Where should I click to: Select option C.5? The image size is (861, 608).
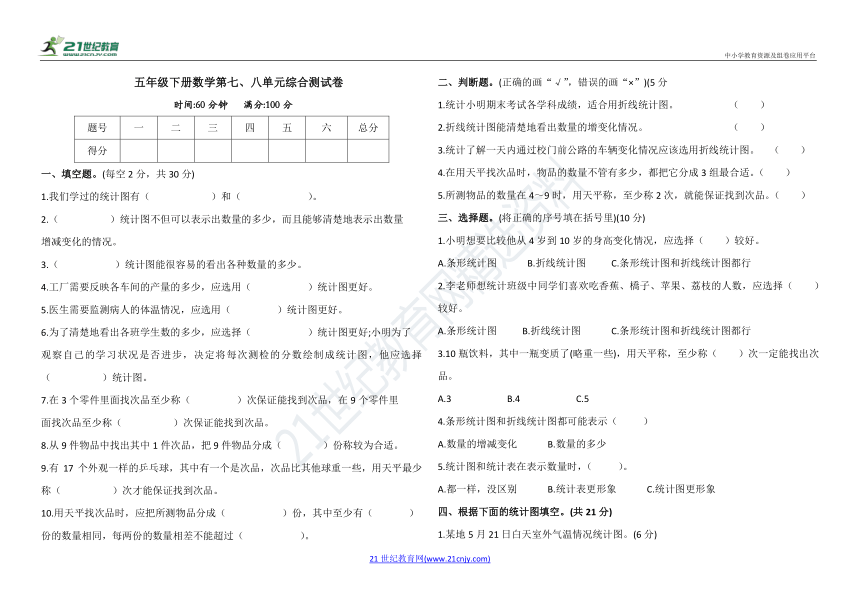click(x=582, y=399)
